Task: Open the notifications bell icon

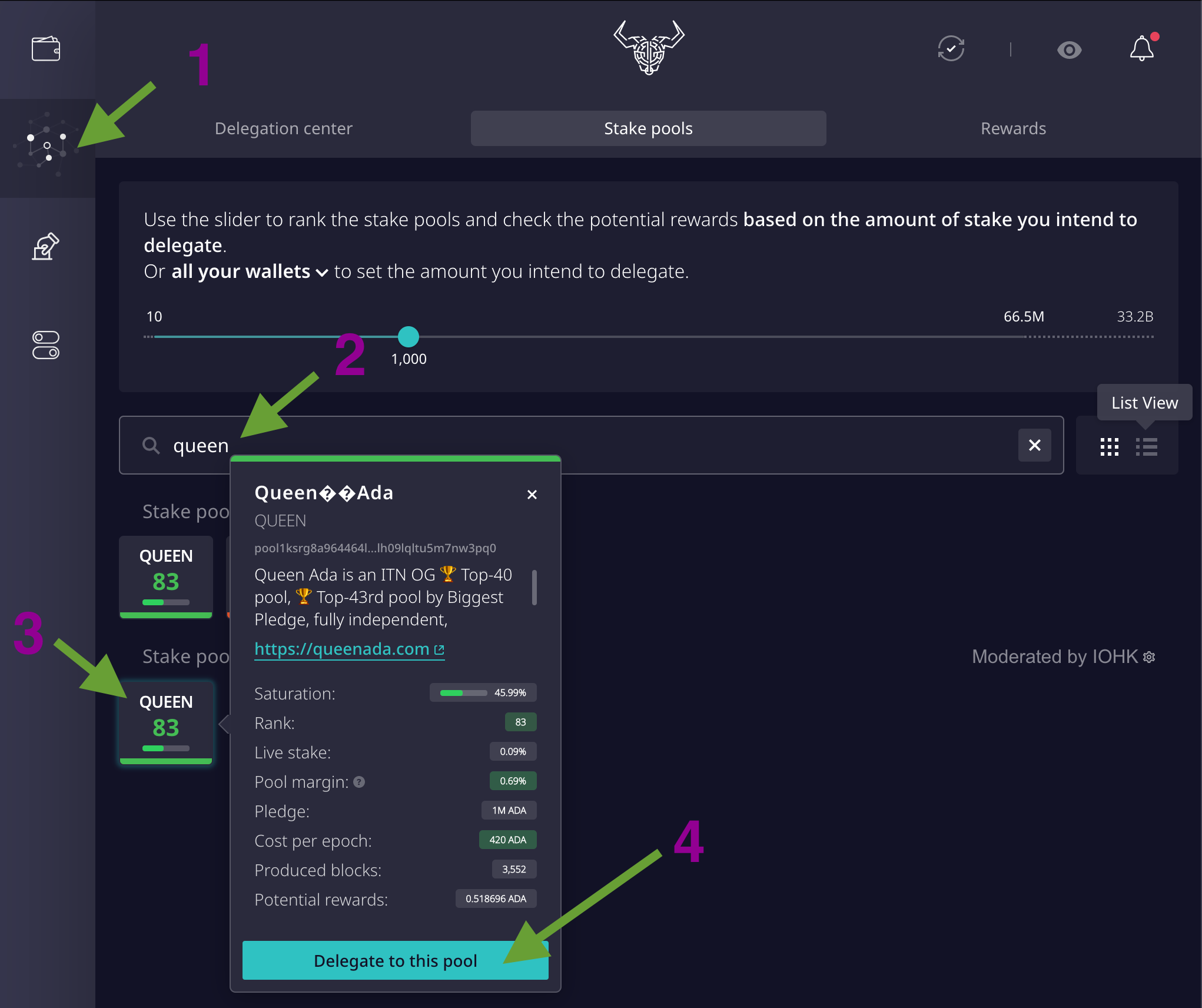Action: coord(1142,48)
